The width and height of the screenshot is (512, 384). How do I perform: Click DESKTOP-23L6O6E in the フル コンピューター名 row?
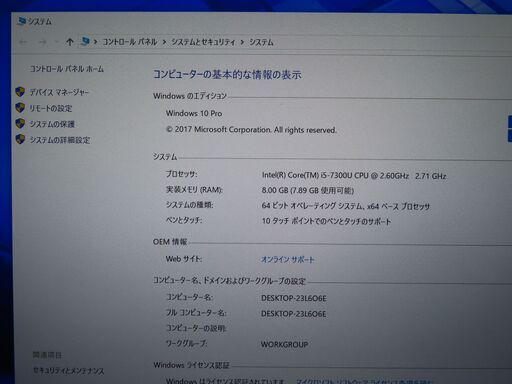pyautogui.click(x=294, y=314)
